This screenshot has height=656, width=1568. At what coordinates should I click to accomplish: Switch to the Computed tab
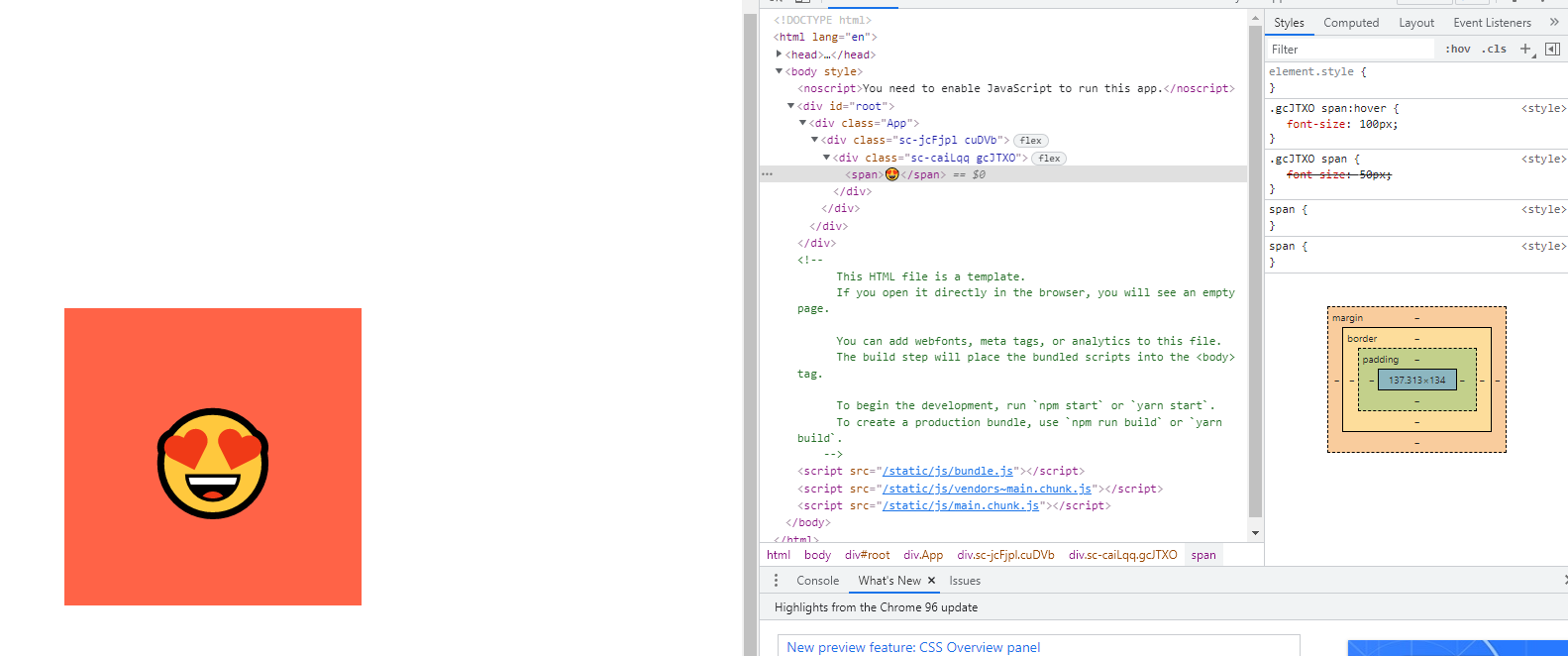coord(1351,22)
